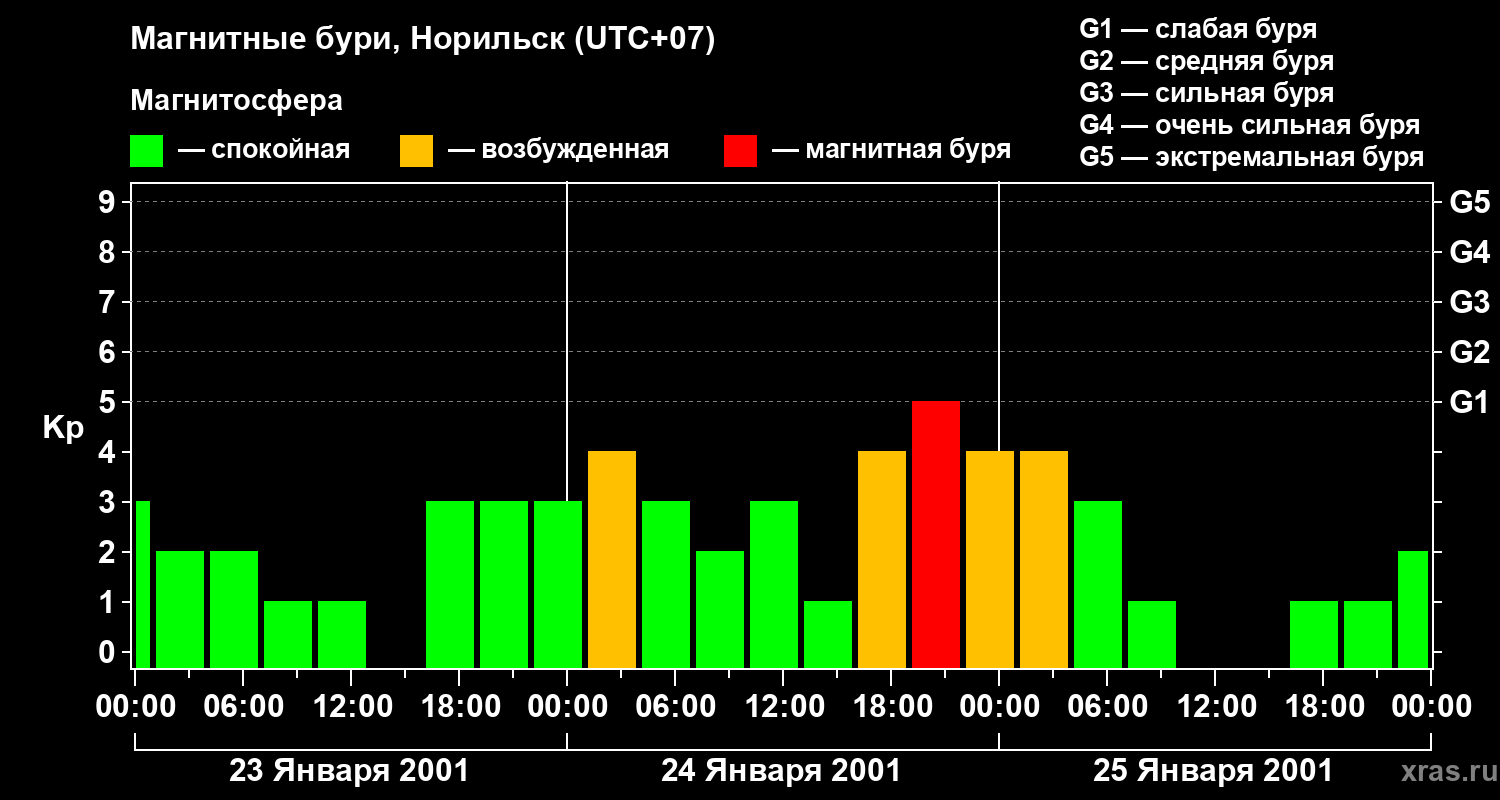Screen dimensions: 1500x800
Task: Select the red Kp 5 storm bar
Action: pyautogui.click(x=936, y=534)
